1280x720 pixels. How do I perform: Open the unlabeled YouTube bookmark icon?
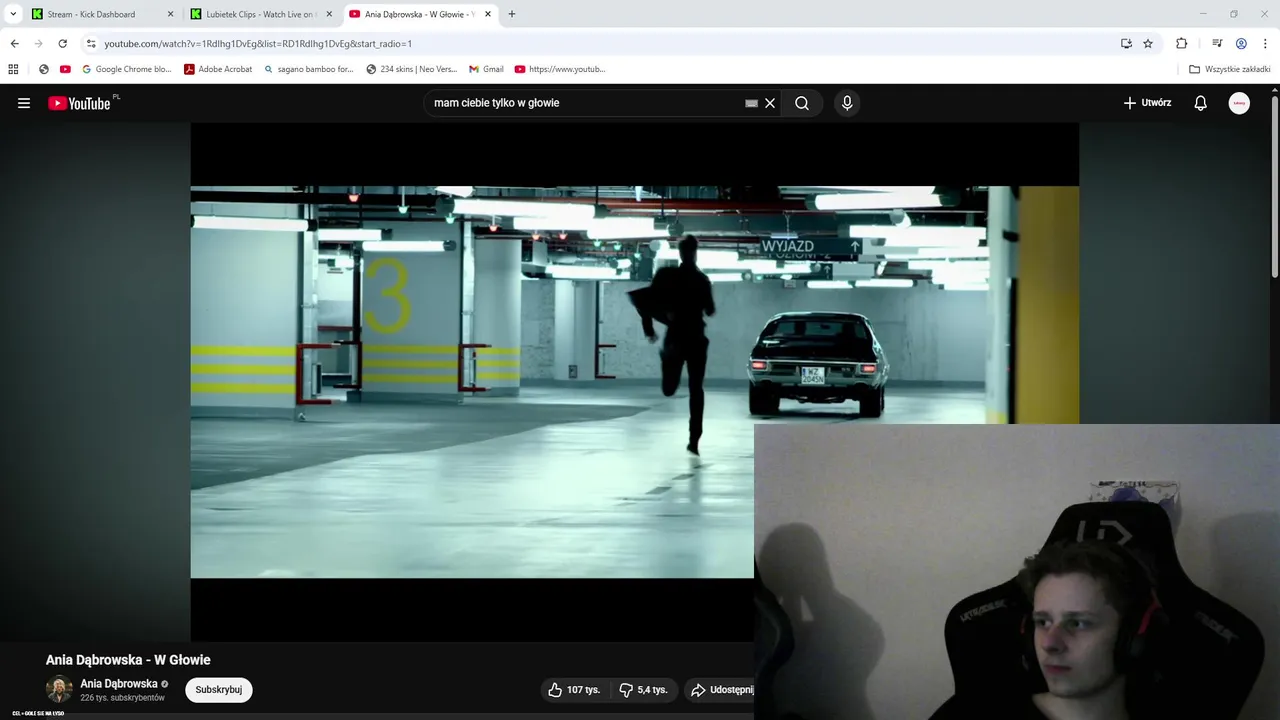(65, 69)
